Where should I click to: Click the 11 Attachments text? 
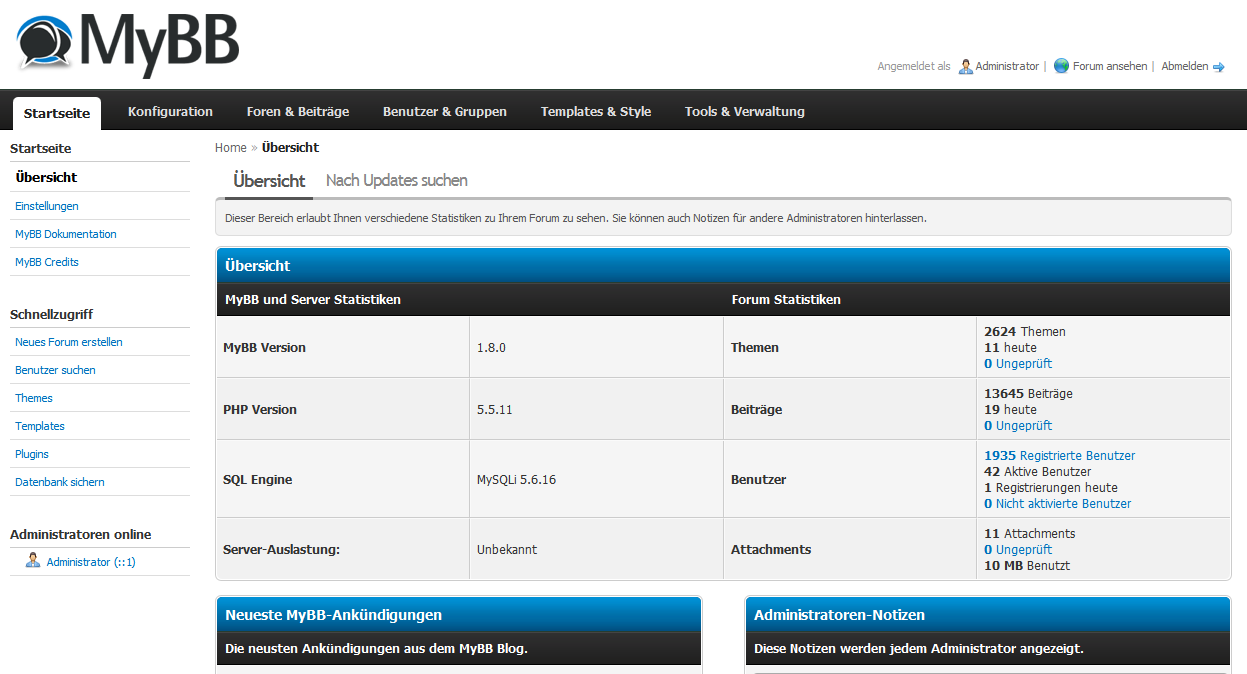coord(1030,534)
